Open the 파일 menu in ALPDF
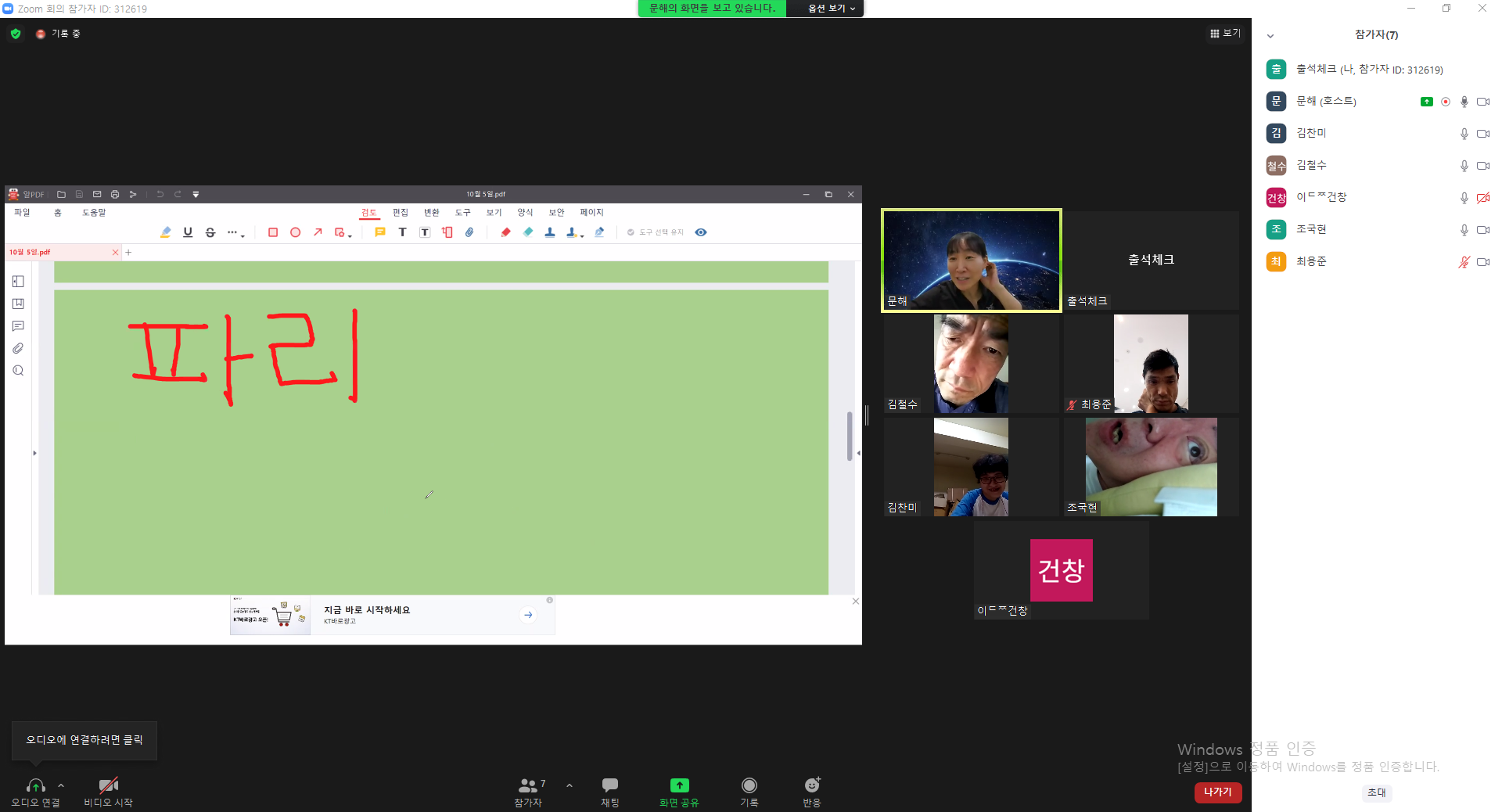This screenshot has height=812, width=1502. pyautogui.click(x=22, y=213)
